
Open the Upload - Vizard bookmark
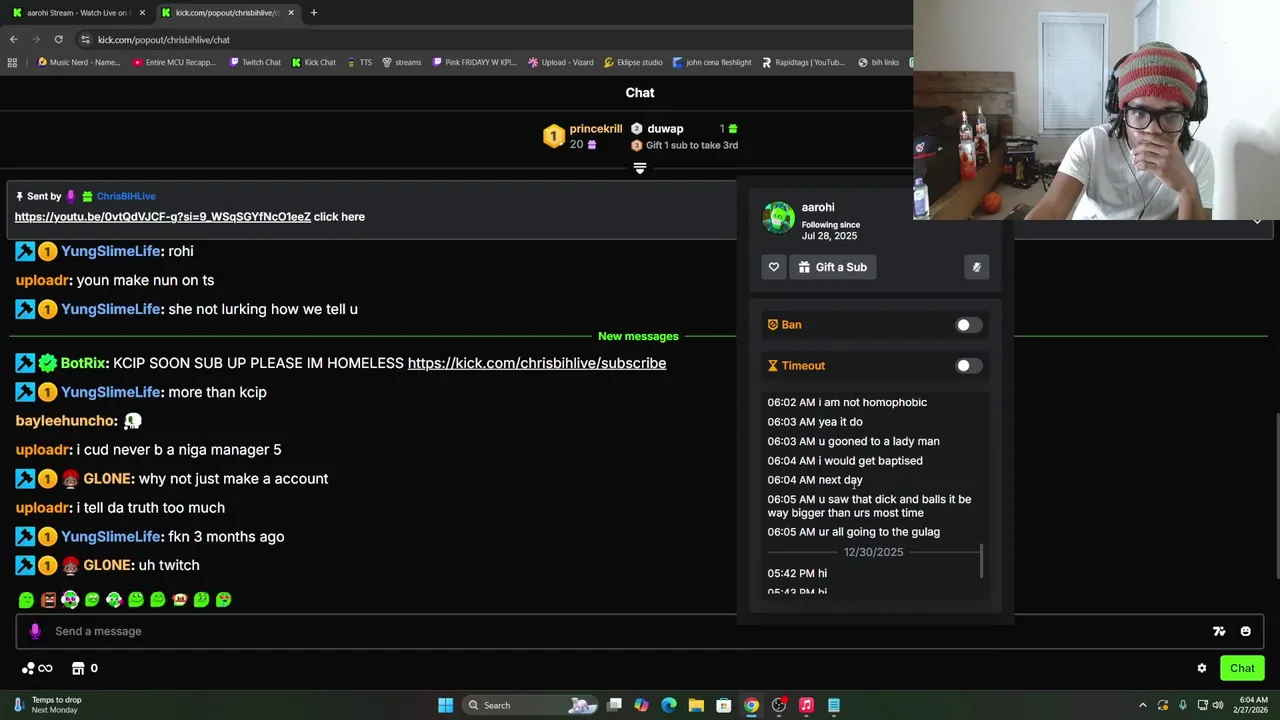point(560,62)
